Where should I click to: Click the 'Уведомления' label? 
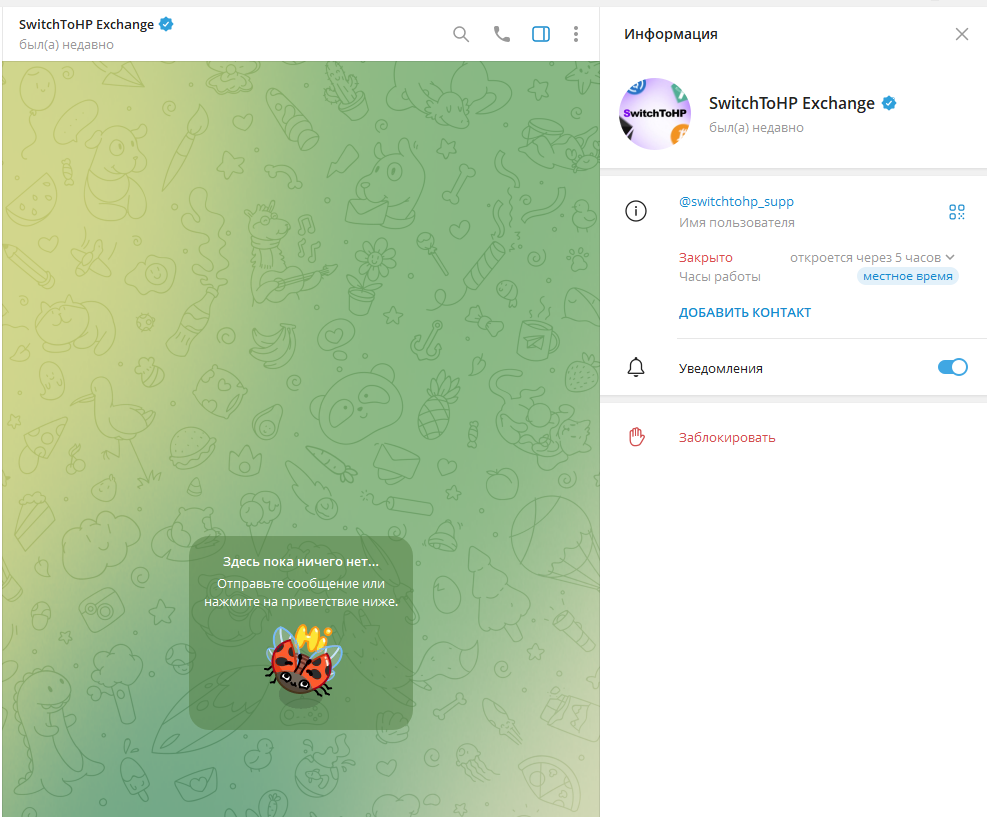click(721, 369)
